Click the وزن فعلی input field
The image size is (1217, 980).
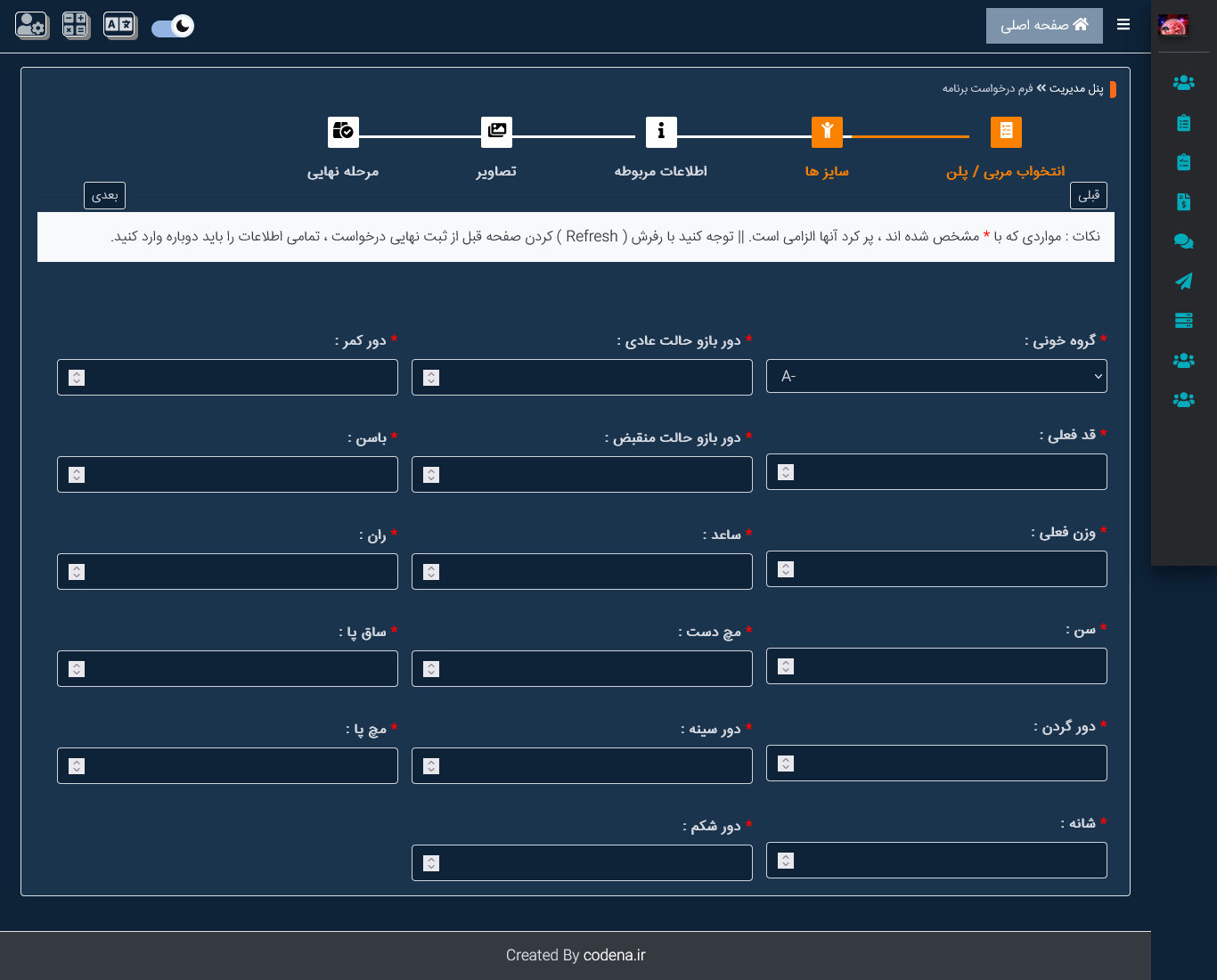click(x=949, y=569)
